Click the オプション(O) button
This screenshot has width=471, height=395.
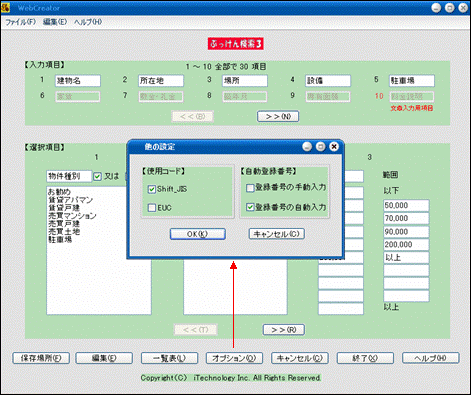pyautogui.click(x=234, y=358)
